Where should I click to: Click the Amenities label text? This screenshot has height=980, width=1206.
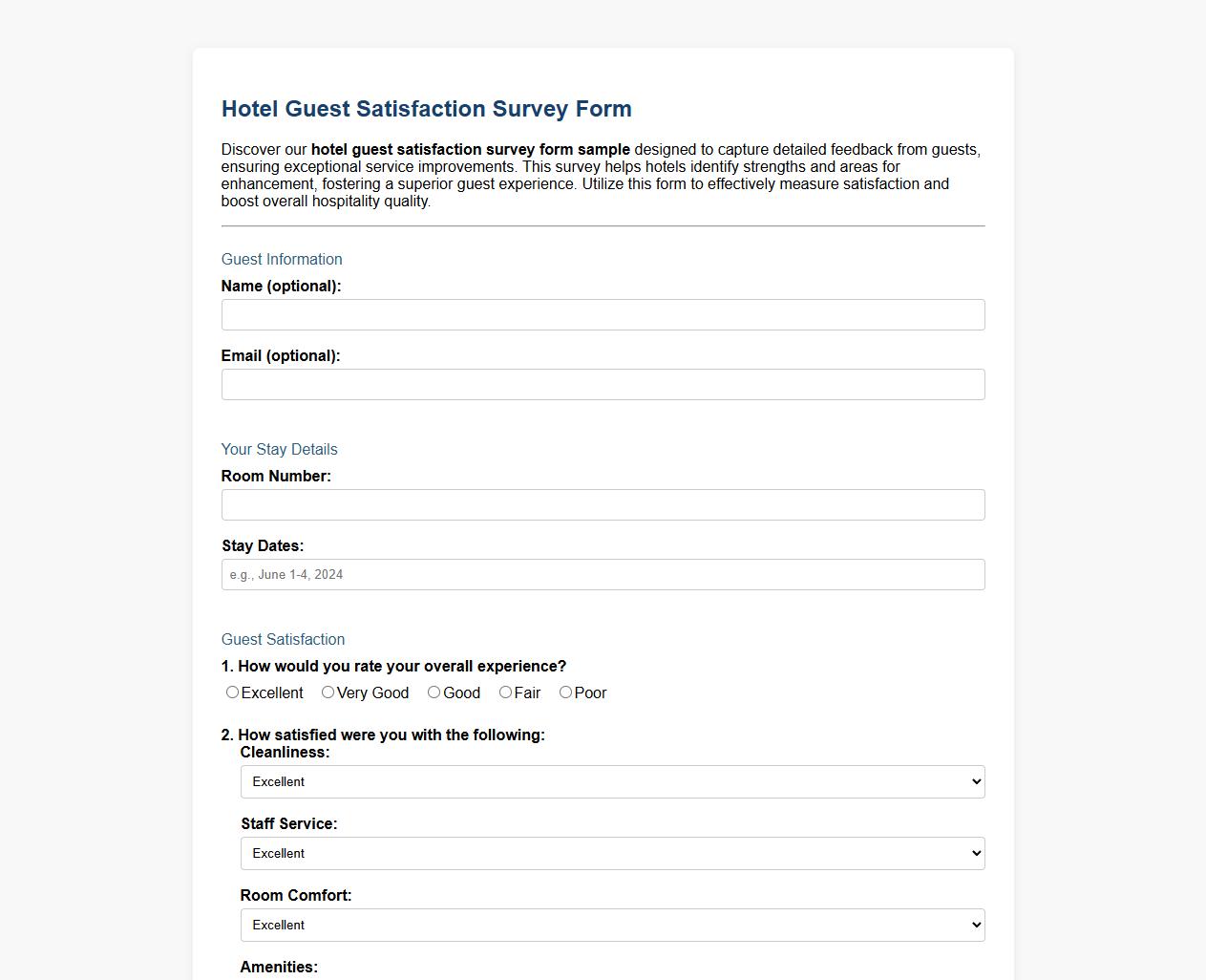click(x=278, y=967)
